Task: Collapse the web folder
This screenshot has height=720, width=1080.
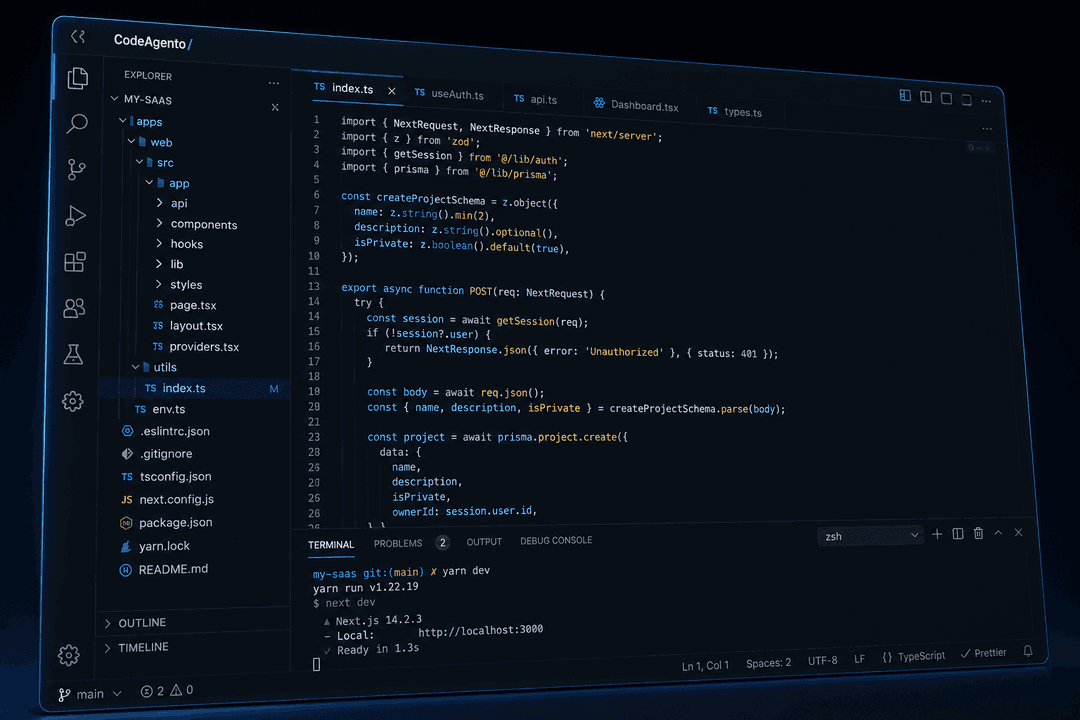Action: tap(131, 141)
